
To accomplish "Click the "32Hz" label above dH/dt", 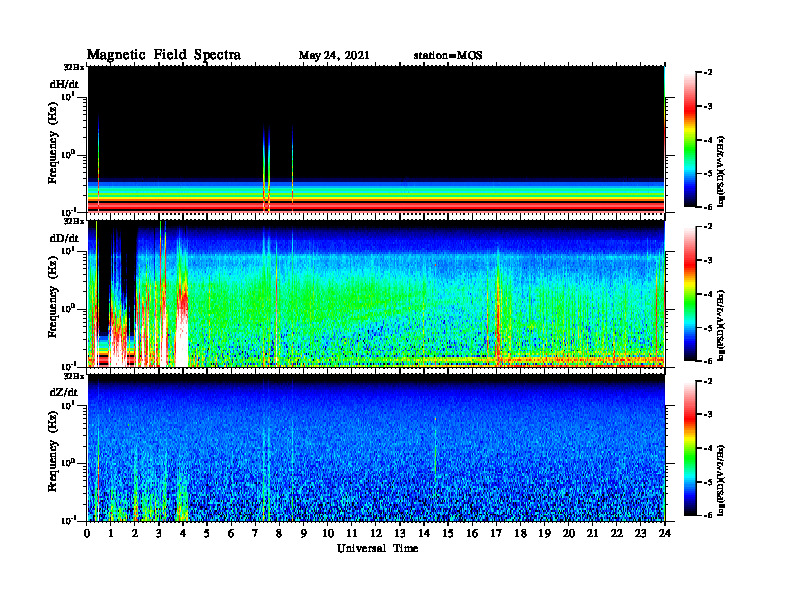I will (x=74, y=67).
